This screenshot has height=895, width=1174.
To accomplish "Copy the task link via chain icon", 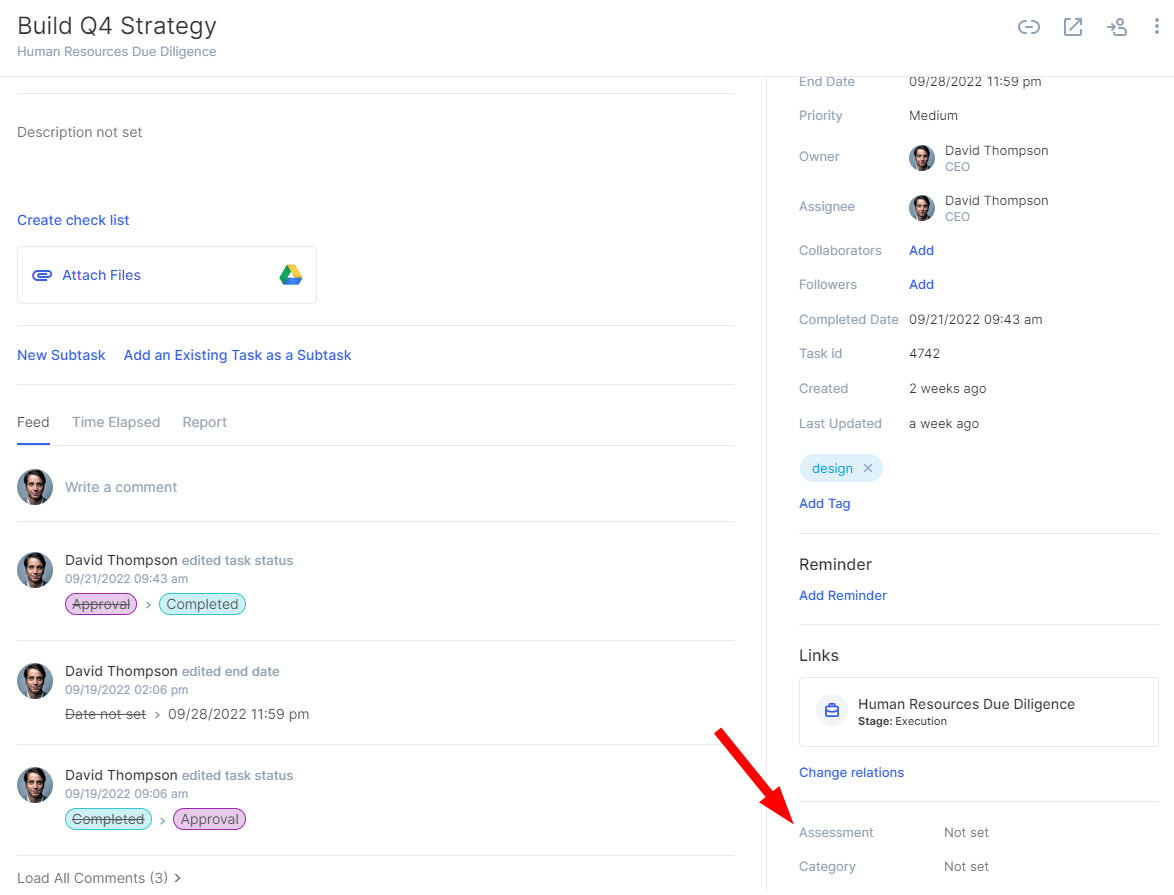I will (1028, 28).
